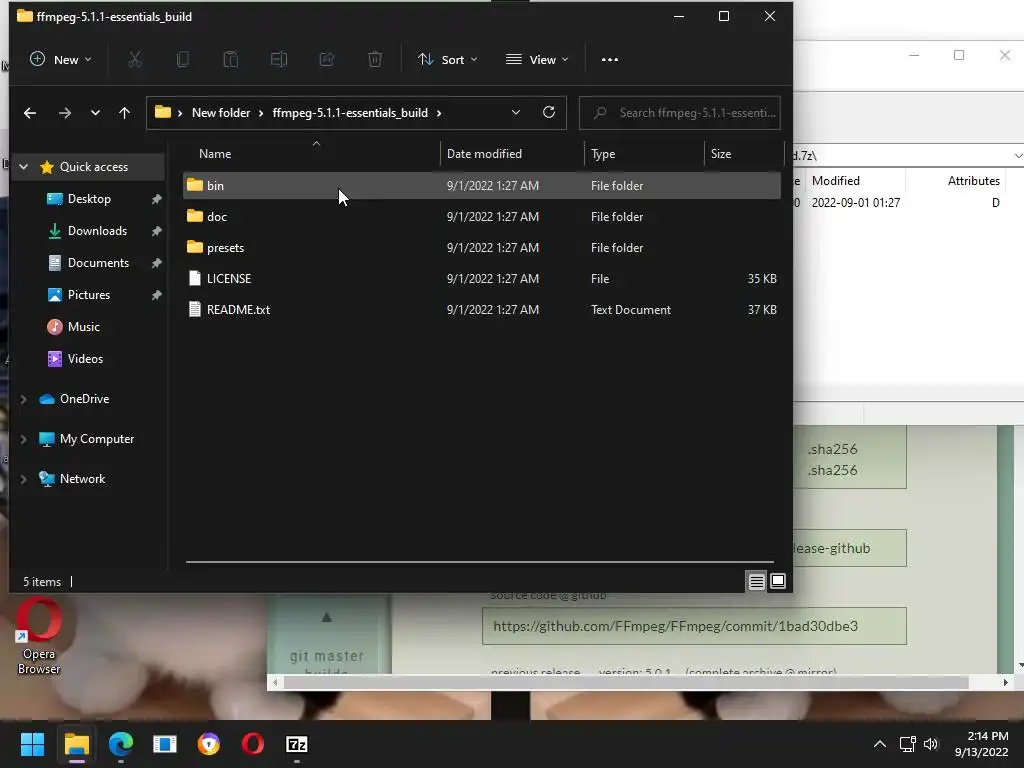Image resolution: width=1024 pixels, height=768 pixels.
Task: Sort by Date modified column header
Action: point(512,153)
